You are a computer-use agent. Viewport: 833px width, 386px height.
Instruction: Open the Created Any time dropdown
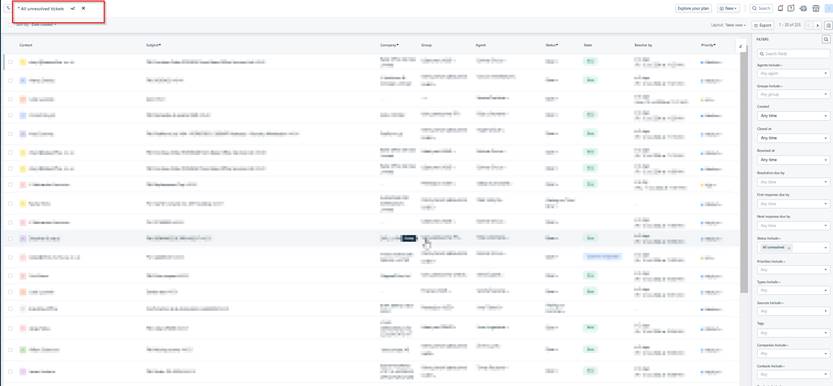pyautogui.click(x=793, y=116)
